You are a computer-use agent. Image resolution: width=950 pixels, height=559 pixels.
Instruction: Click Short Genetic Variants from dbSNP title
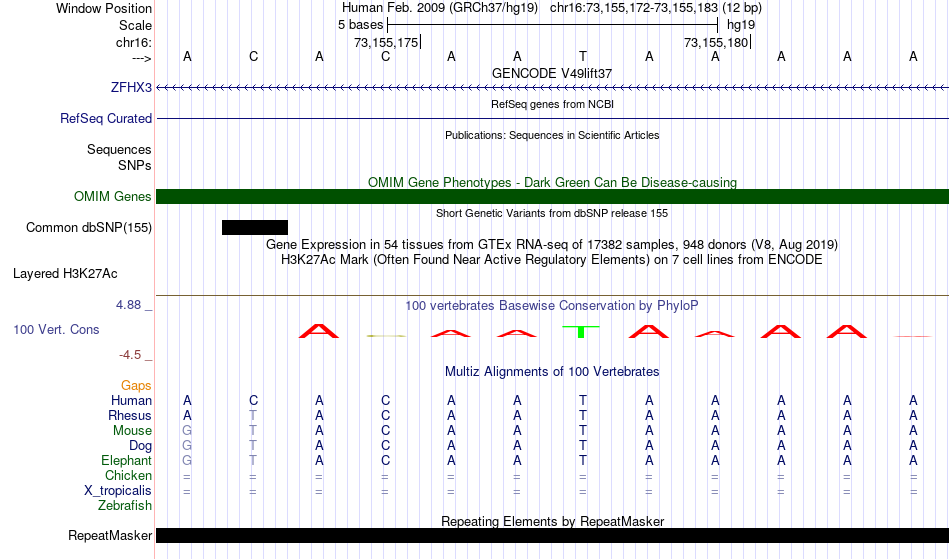pyautogui.click(x=552, y=213)
